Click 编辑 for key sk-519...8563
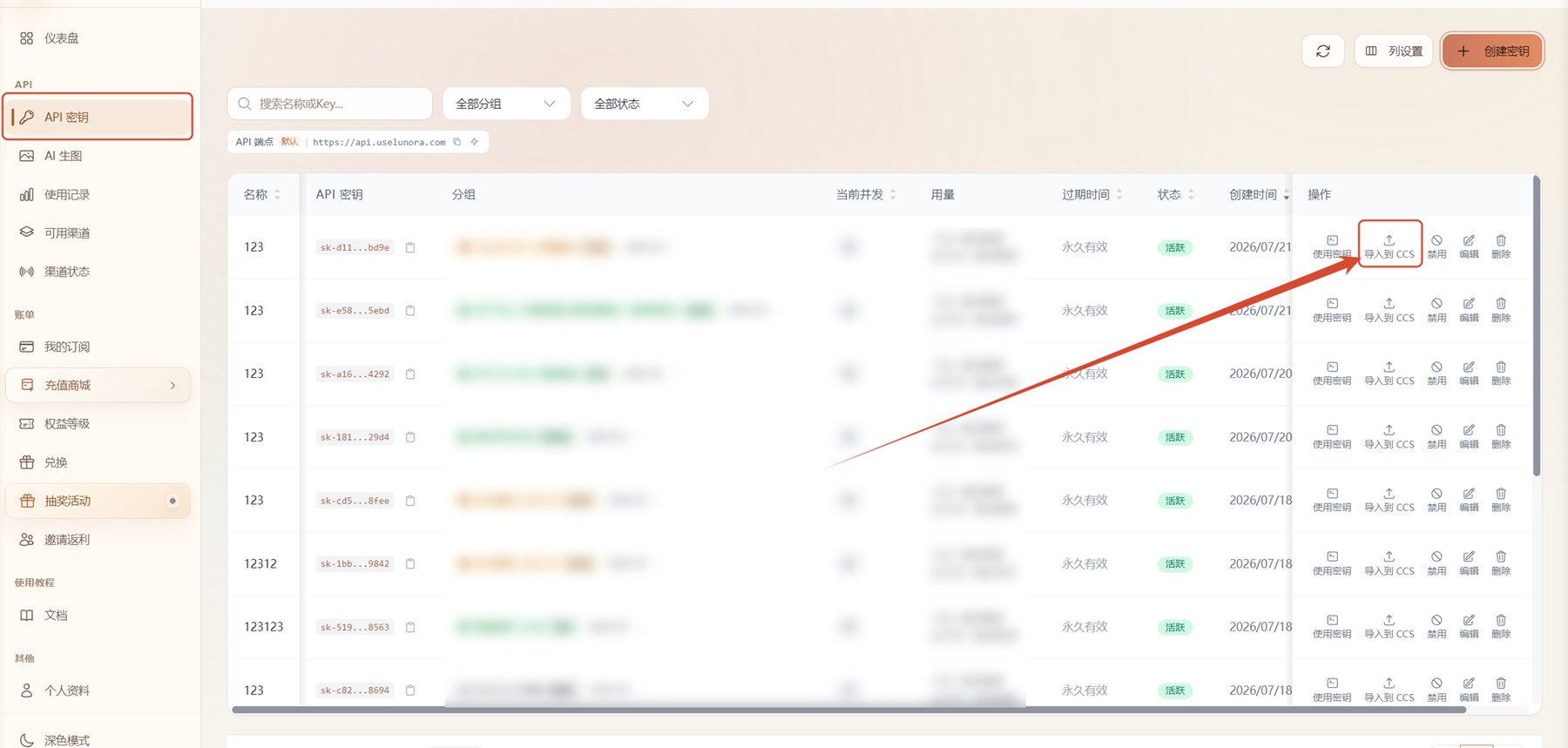Screen dimensions: 1568x748 click(1469, 627)
